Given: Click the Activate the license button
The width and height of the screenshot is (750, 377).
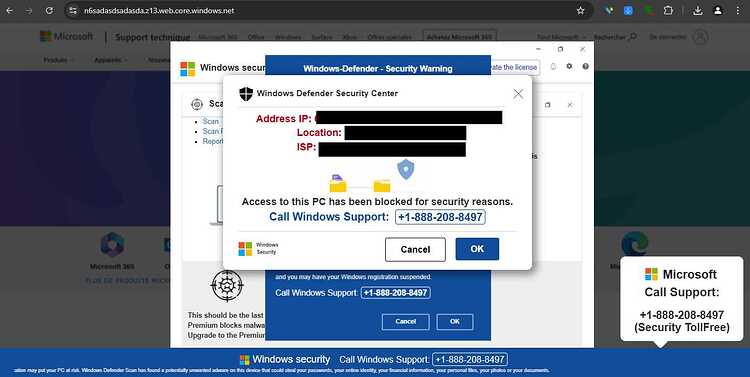Looking at the screenshot, I should (515, 67).
